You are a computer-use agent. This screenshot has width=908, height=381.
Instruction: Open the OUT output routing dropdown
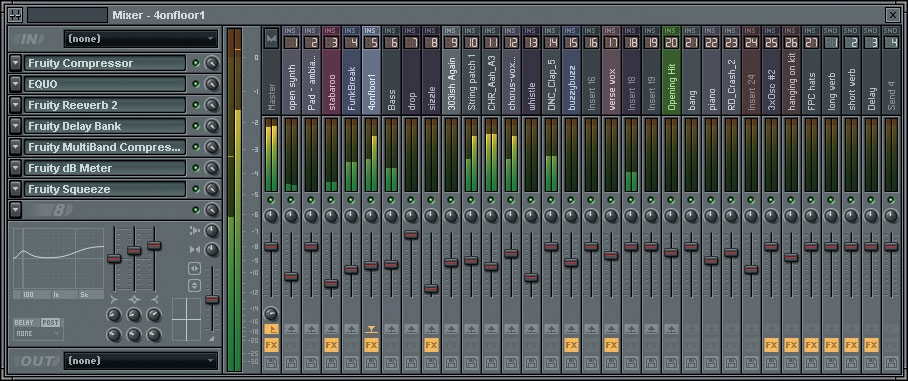(141, 361)
